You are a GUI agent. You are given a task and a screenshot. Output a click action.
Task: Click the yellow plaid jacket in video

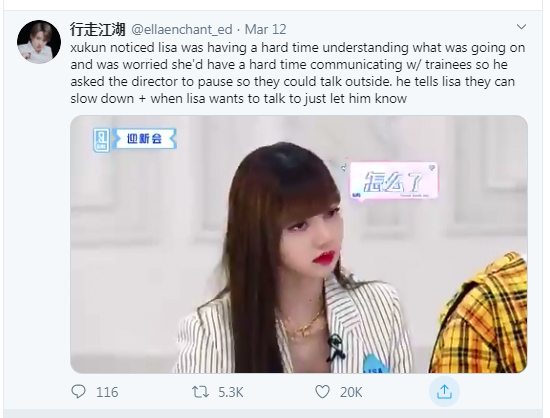click(480, 316)
